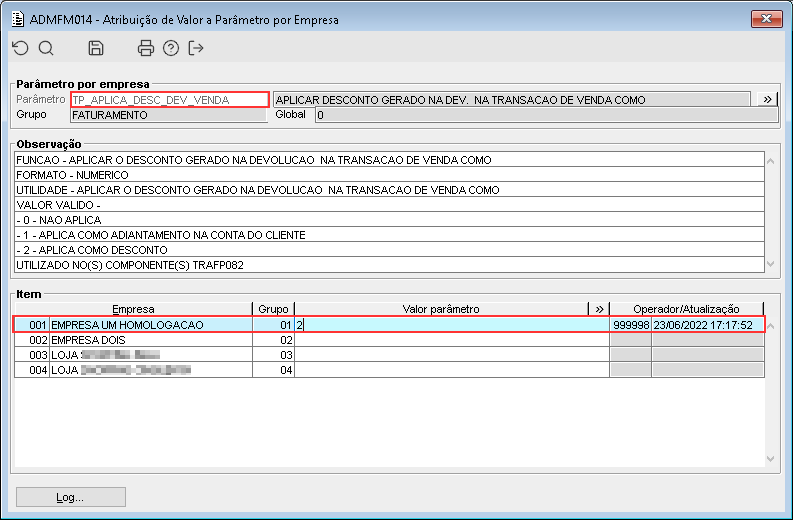Click the Grupo field FATURAMENTO
The image size is (793, 520).
click(x=168, y=115)
